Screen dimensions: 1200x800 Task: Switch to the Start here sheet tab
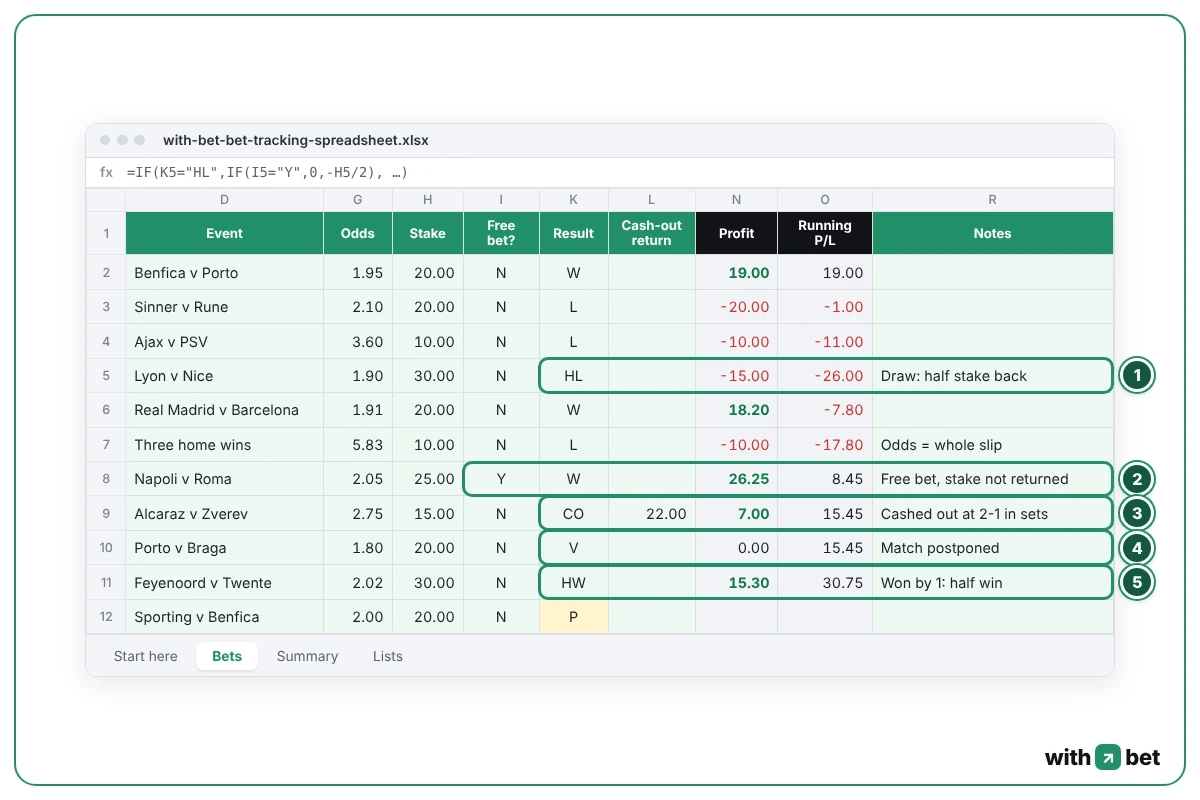pyautogui.click(x=146, y=656)
